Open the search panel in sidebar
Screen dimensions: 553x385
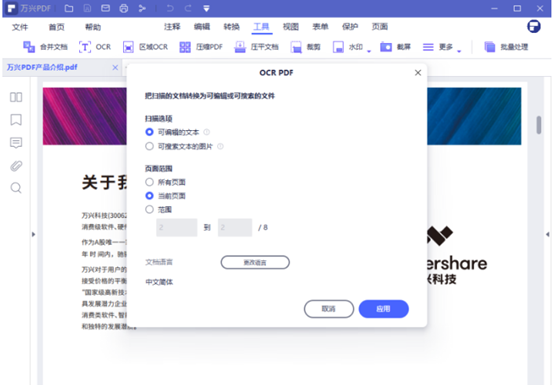pyautogui.click(x=16, y=188)
